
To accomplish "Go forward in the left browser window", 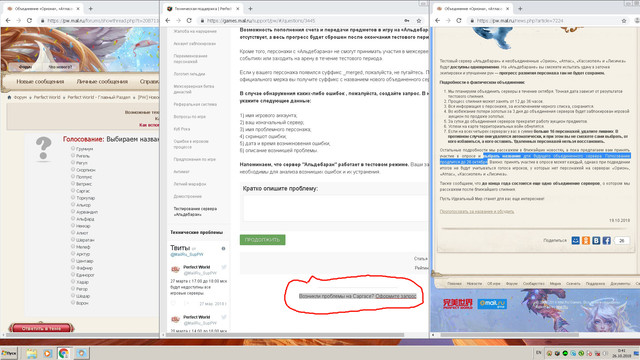I will pyautogui.click(x=19, y=20).
